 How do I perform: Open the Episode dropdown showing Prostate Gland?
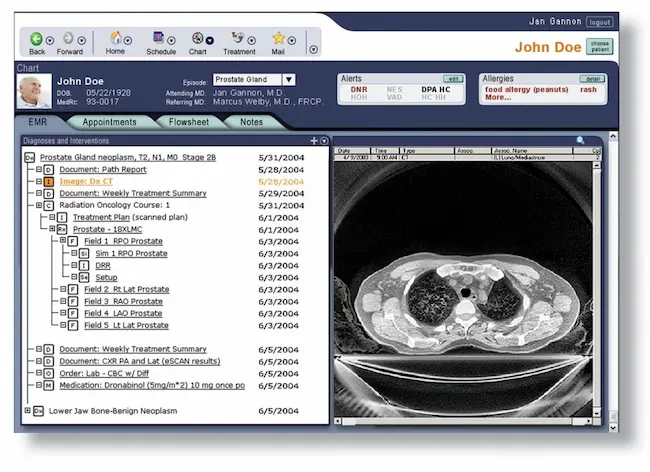288,80
